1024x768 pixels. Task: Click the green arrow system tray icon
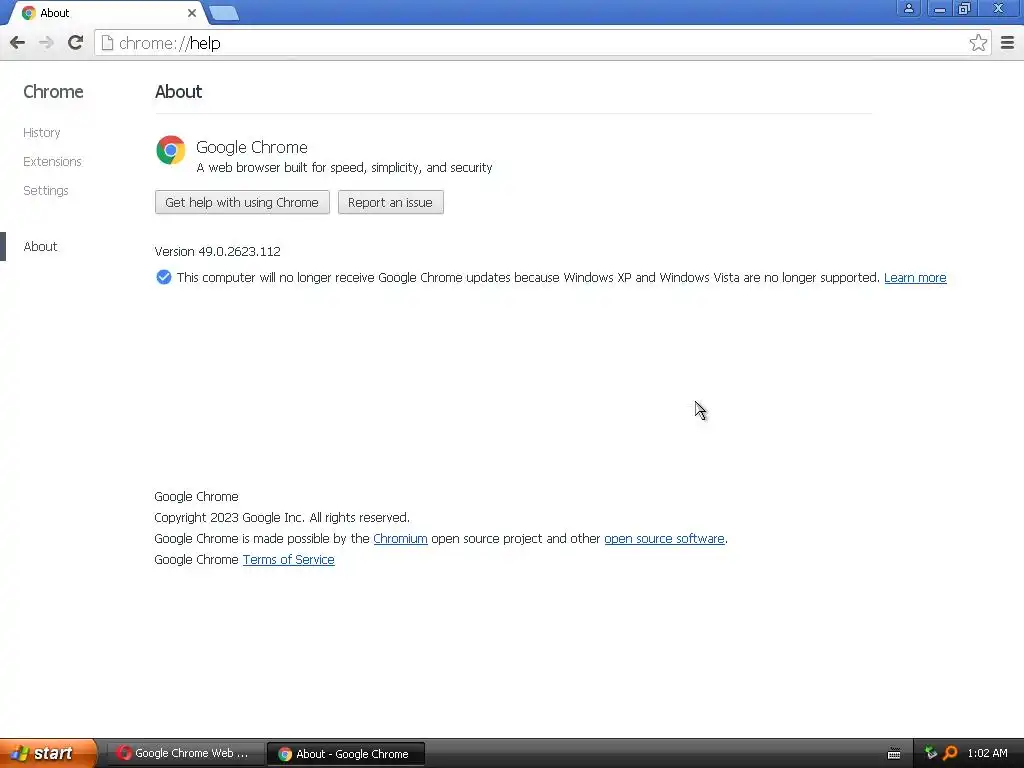point(931,753)
